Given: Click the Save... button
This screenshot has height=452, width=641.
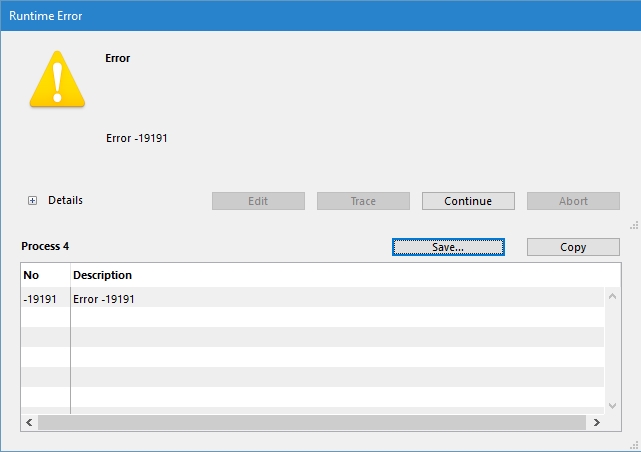Looking at the screenshot, I should [x=448, y=247].
